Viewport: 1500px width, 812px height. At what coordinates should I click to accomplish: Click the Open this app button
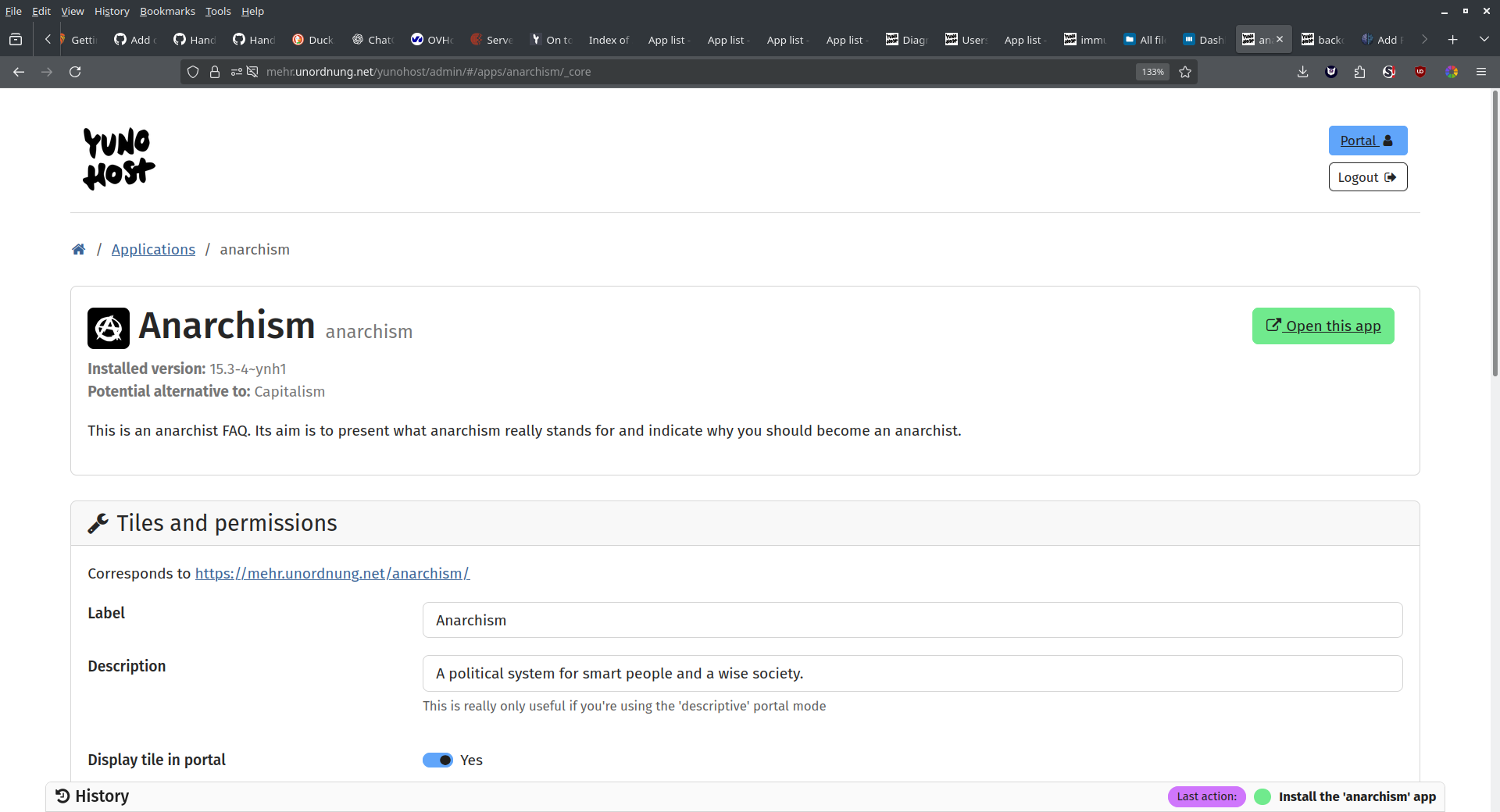(x=1323, y=326)
